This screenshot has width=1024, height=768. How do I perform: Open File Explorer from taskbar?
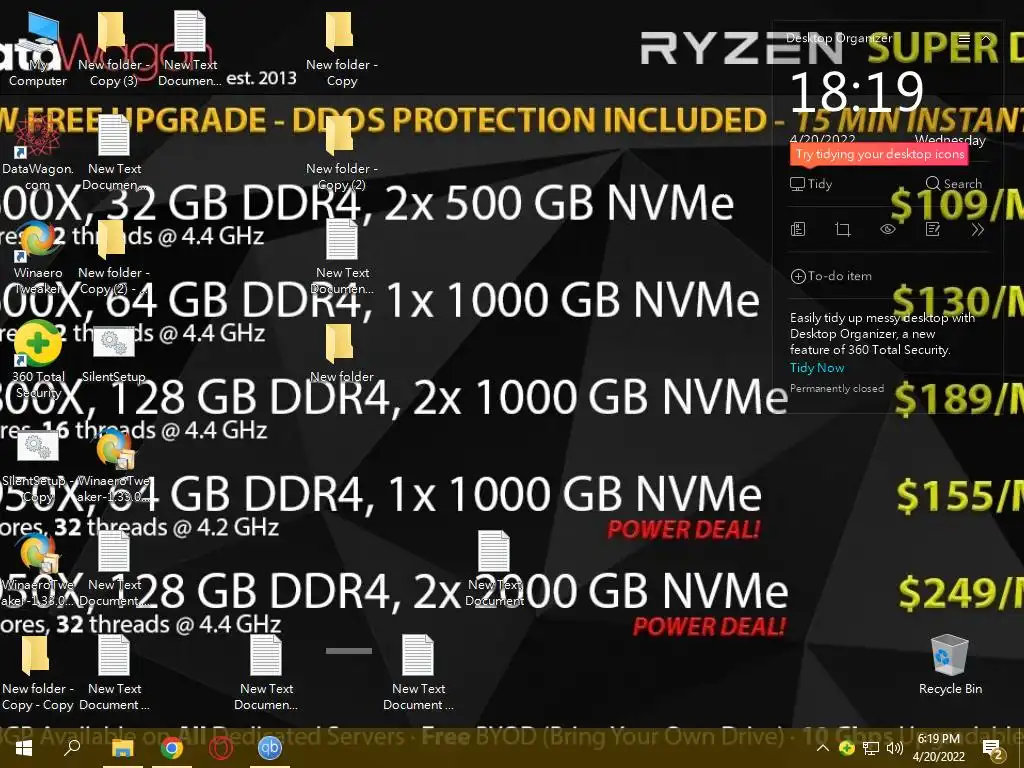[122, 748]
